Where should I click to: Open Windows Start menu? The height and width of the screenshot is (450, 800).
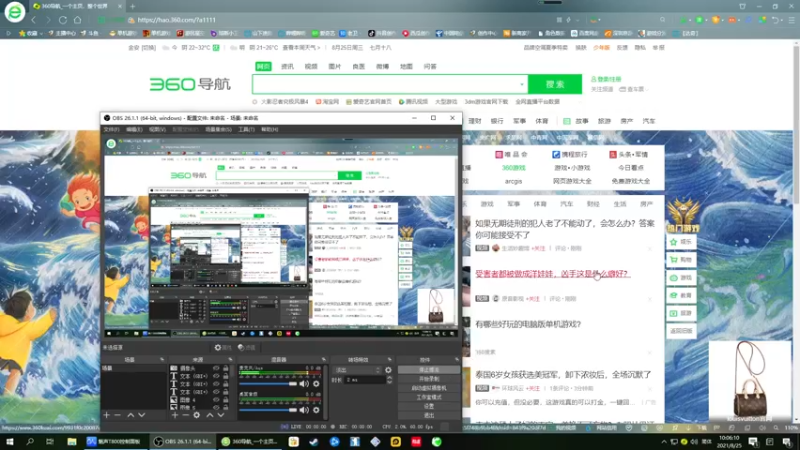pos(10,442)
